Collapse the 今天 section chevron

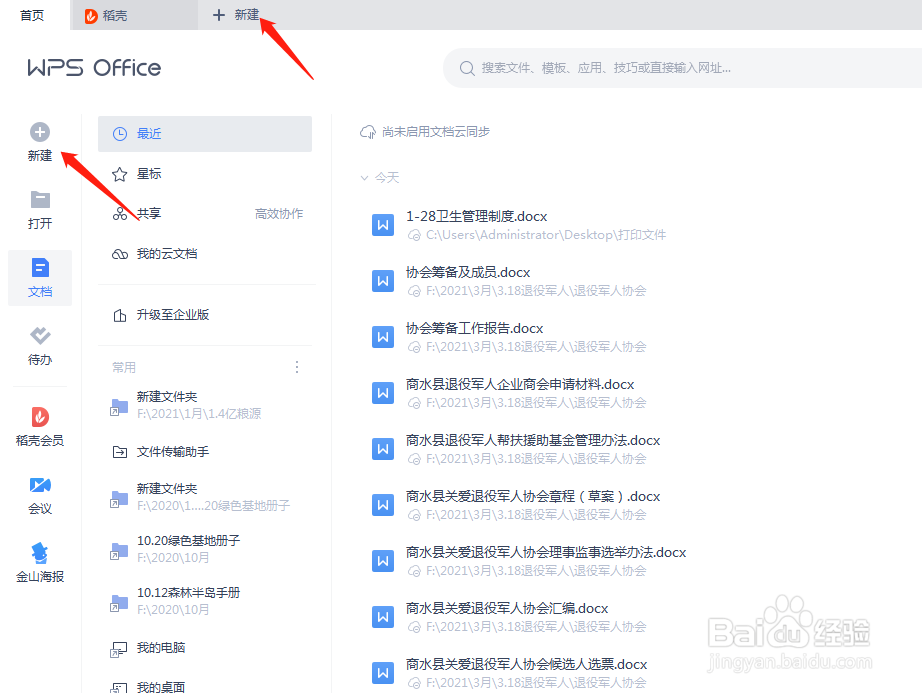pyautogui.click(x=365, y=178)
